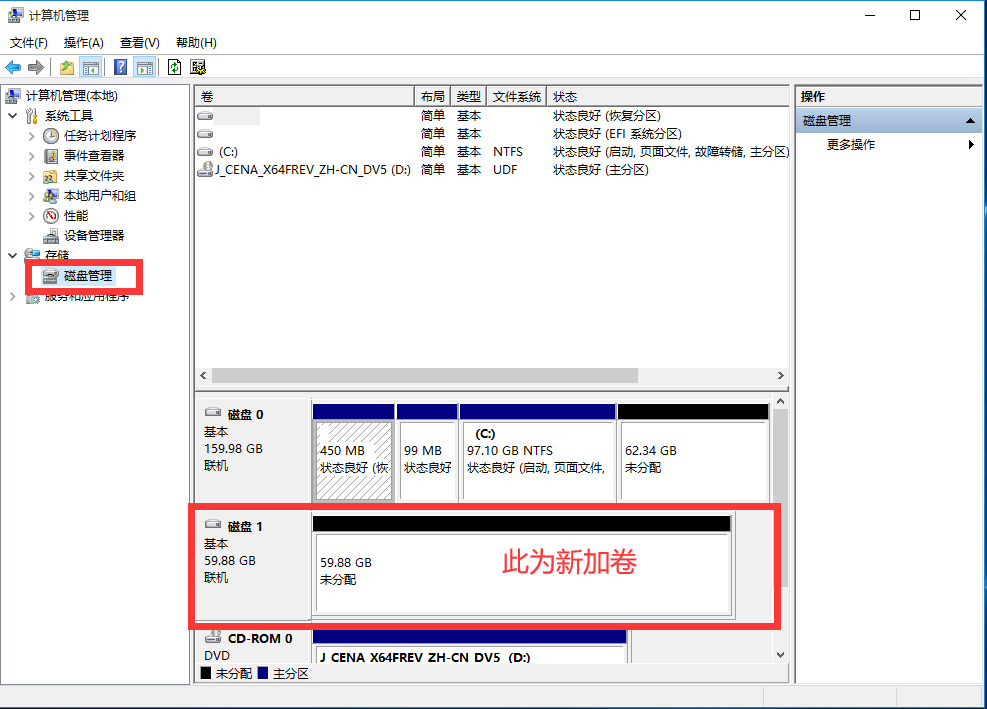Open the disk view settings icon
Image resolution: width=987 pixels, height=709 pixels.
pyautogui.click(x=198, y=67)
